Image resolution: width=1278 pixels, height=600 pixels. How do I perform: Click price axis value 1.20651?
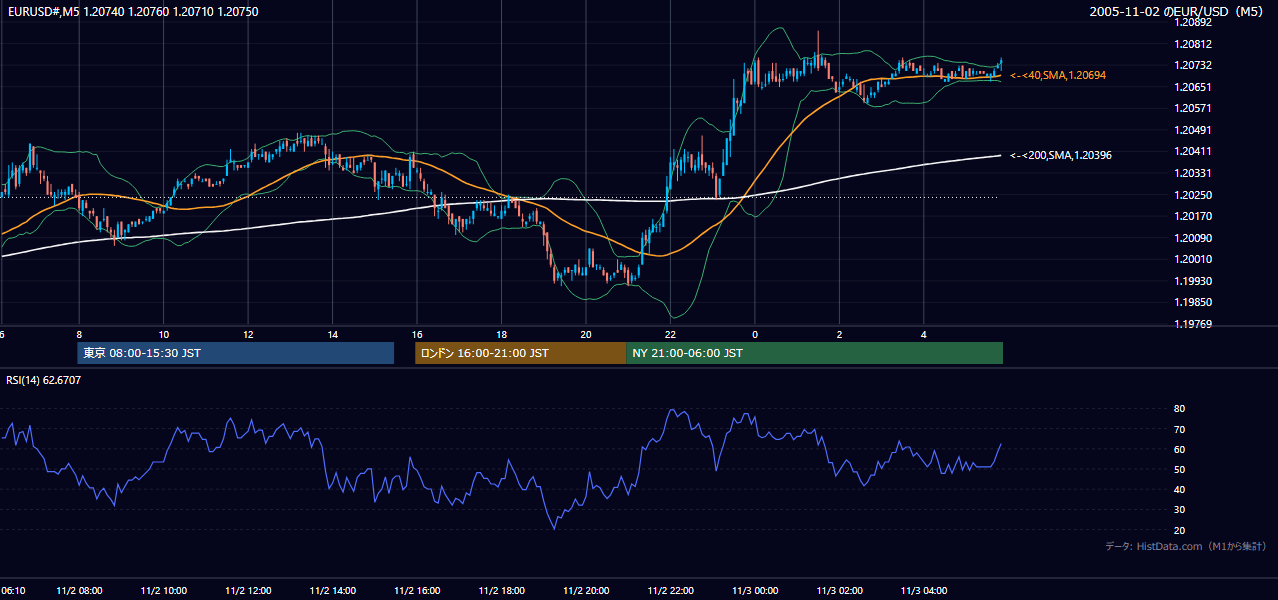click(1192, 87)
